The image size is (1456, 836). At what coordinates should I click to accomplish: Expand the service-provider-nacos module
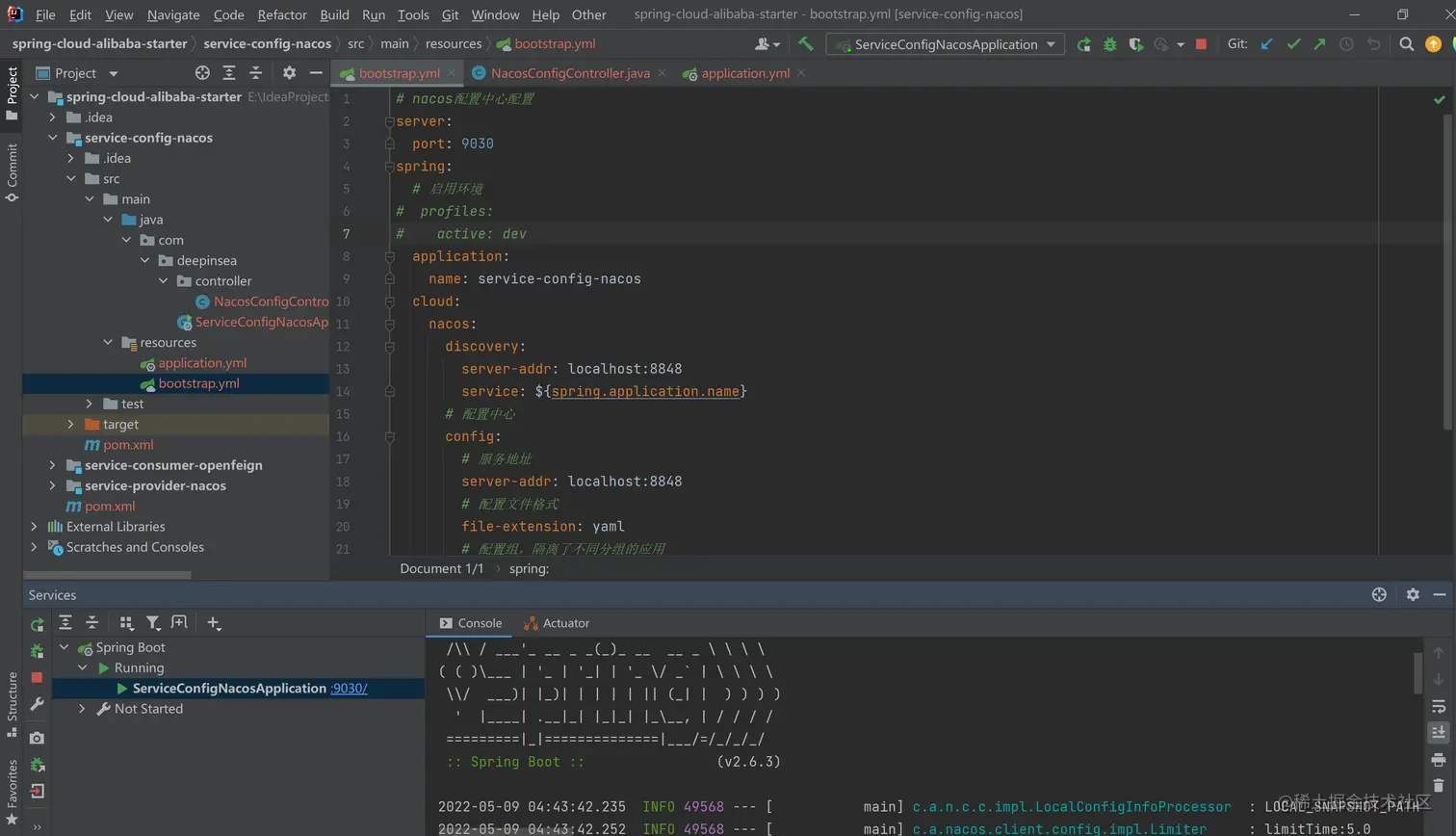point(53,485)
